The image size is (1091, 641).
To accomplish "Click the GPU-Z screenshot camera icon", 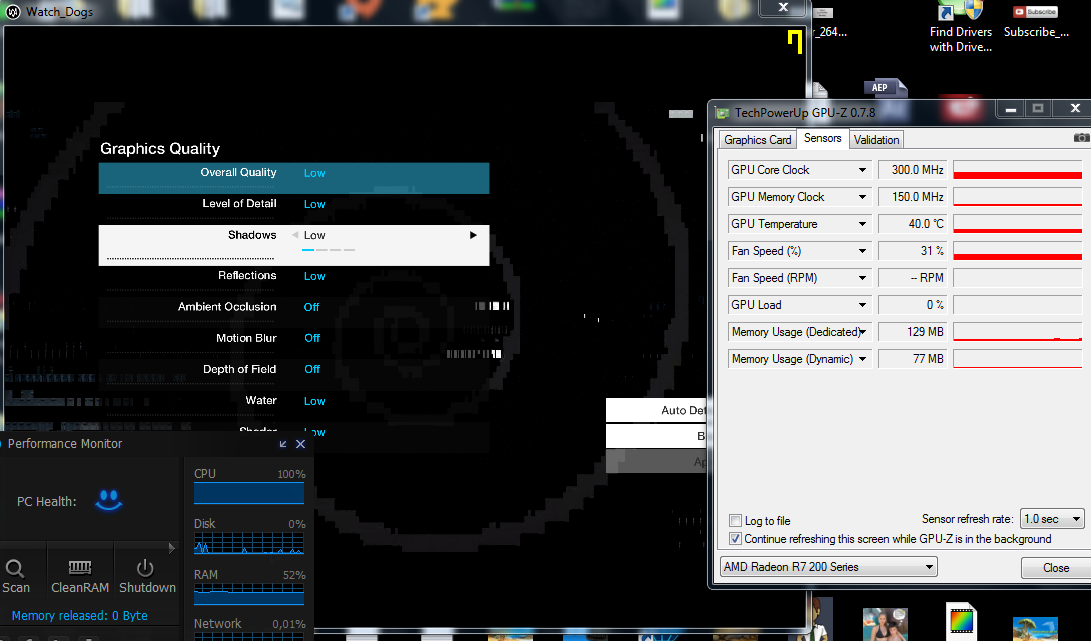I will 1081,138.
